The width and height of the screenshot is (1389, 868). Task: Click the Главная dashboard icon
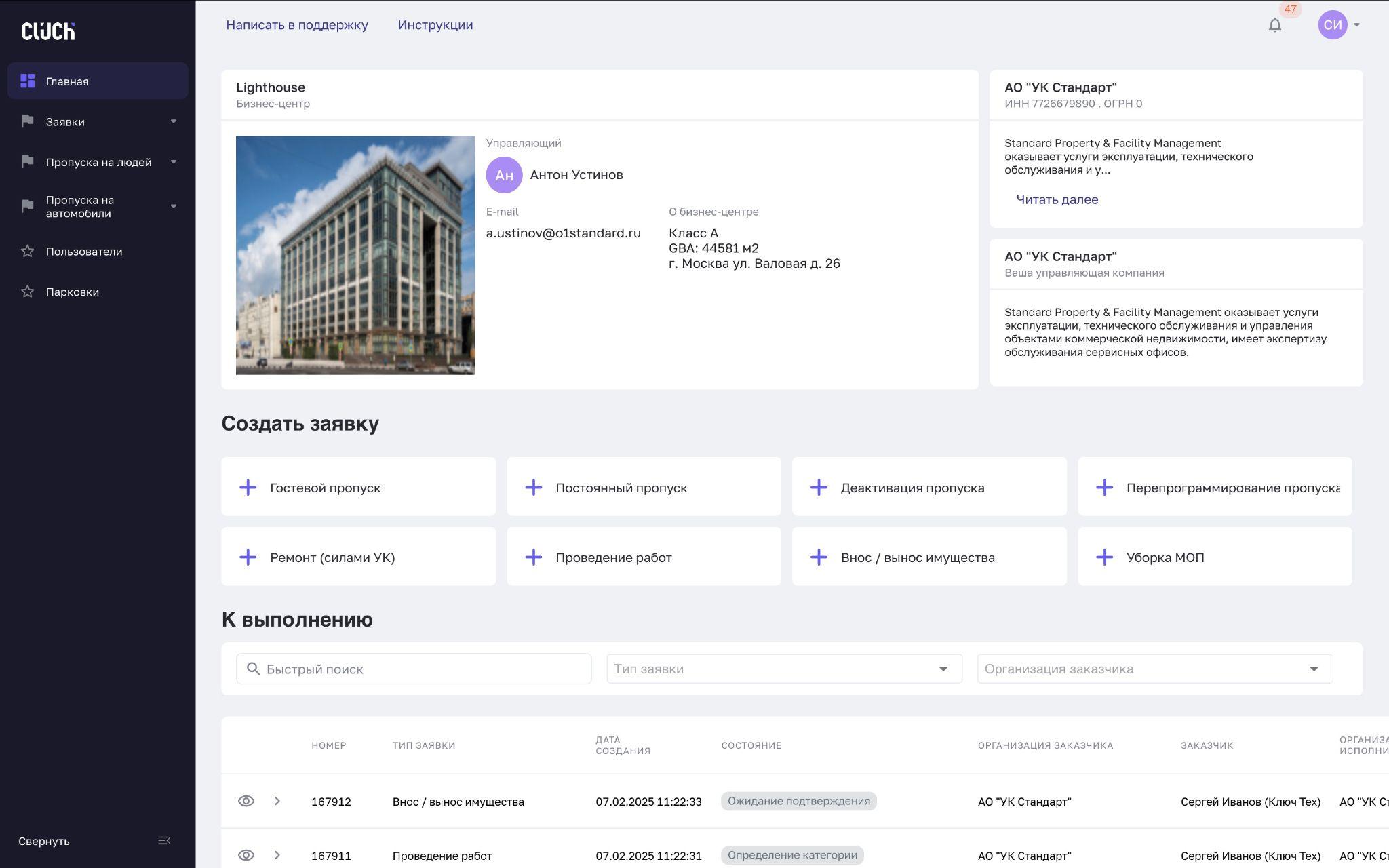coord(28,81)
